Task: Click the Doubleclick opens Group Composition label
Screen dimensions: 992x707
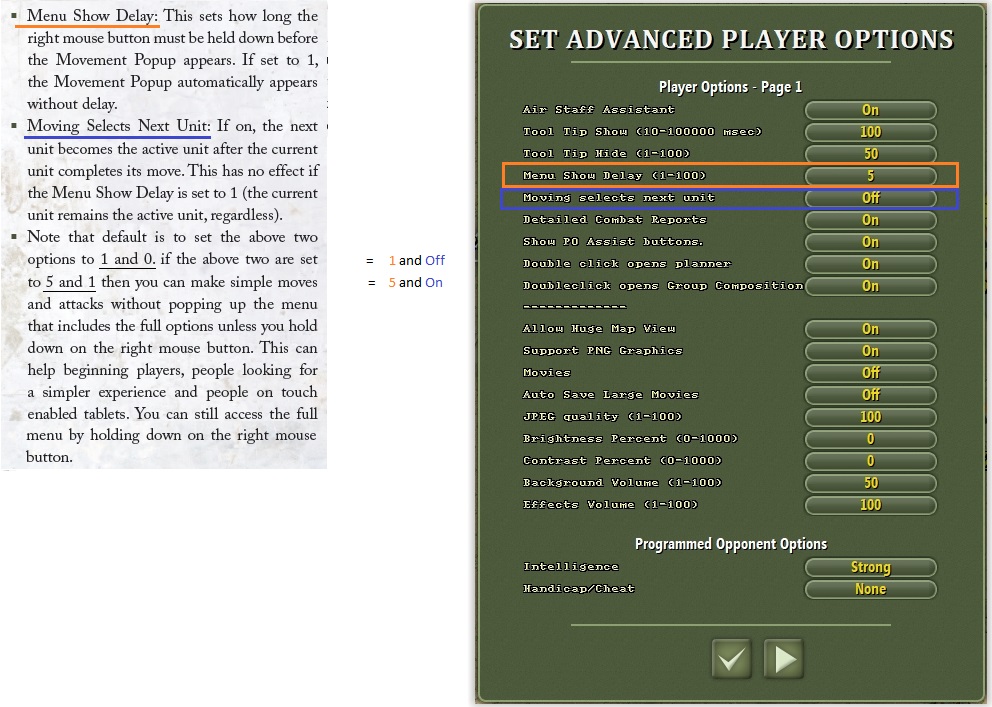Action: 663,285
